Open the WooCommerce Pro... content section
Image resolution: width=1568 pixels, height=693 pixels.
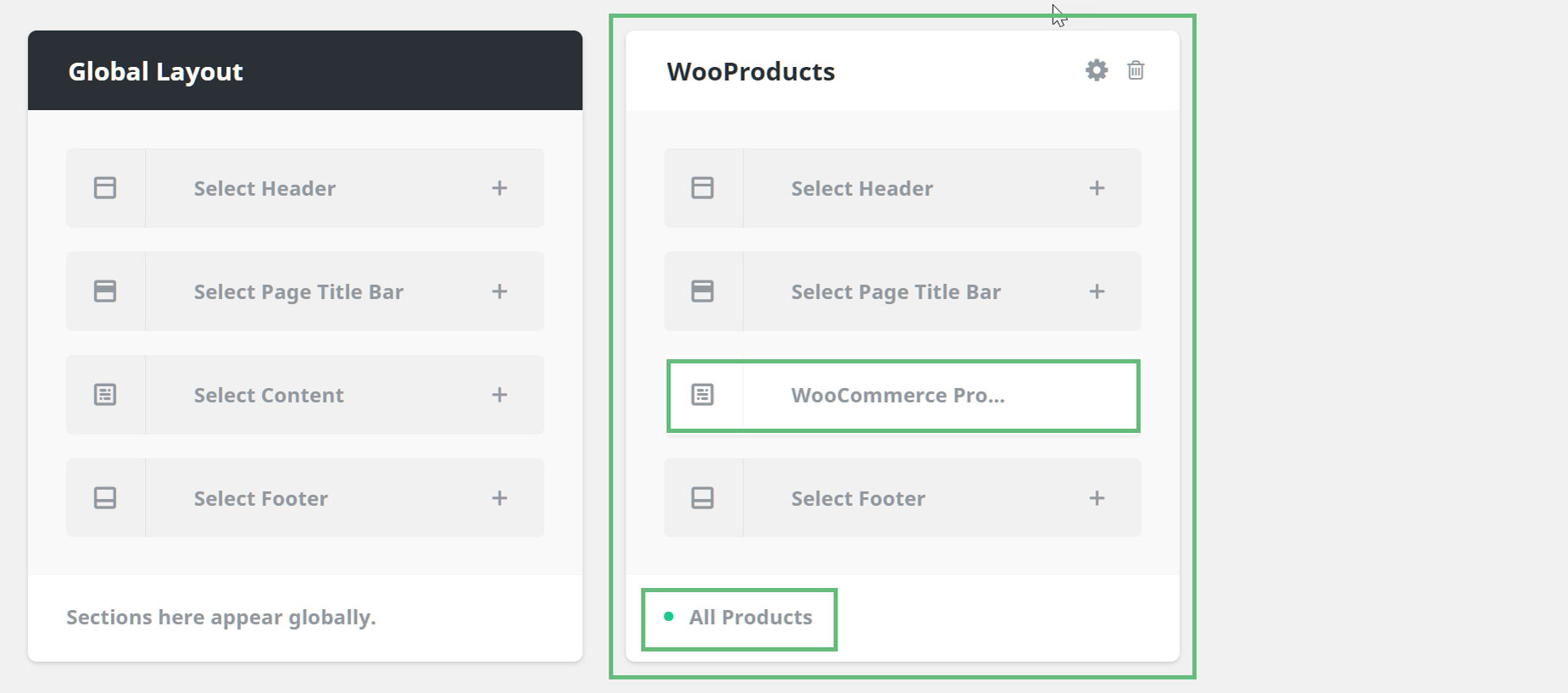pos(903,396)
